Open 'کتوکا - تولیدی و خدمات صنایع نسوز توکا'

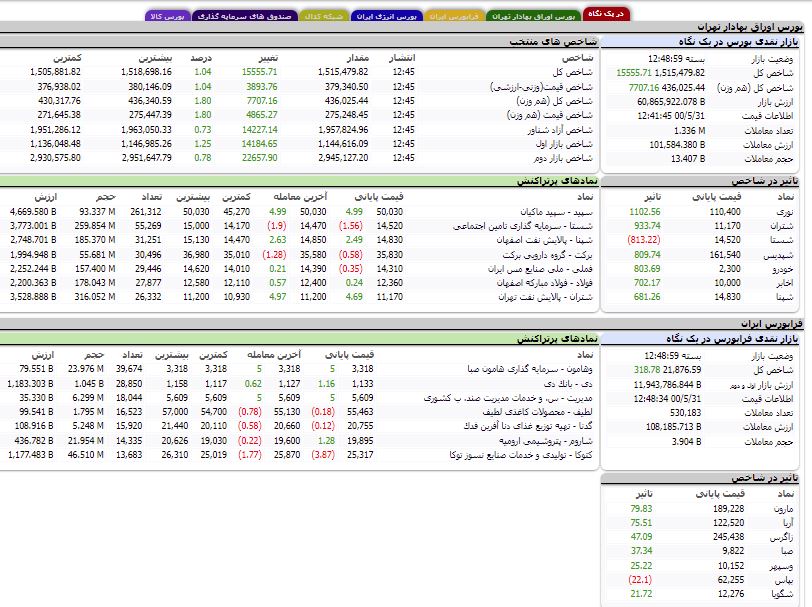point(521,455)
